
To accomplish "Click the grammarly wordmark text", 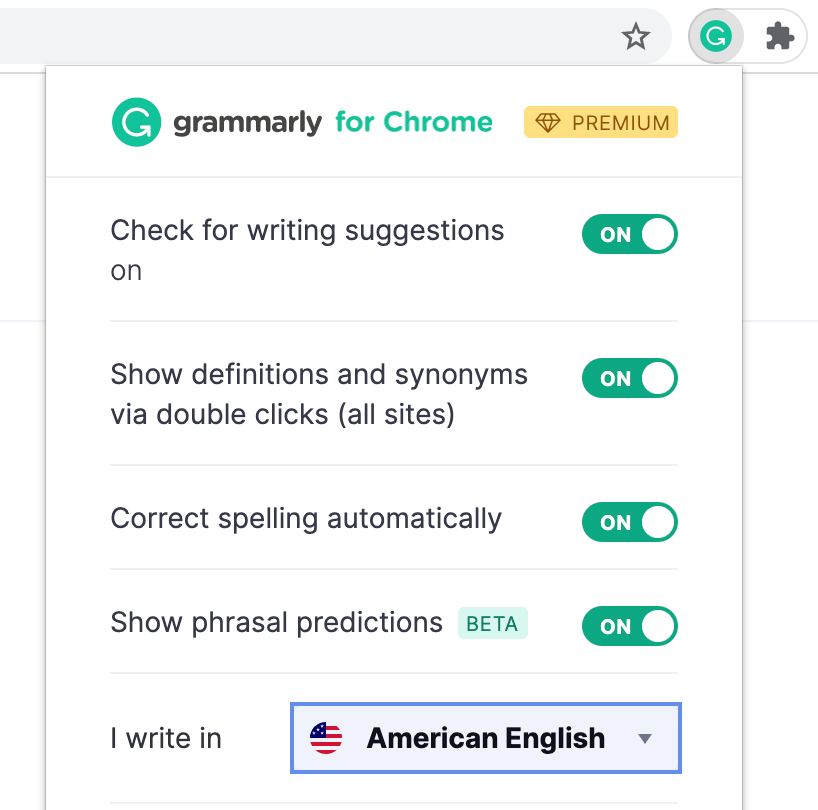I will [x=247, y=124].
